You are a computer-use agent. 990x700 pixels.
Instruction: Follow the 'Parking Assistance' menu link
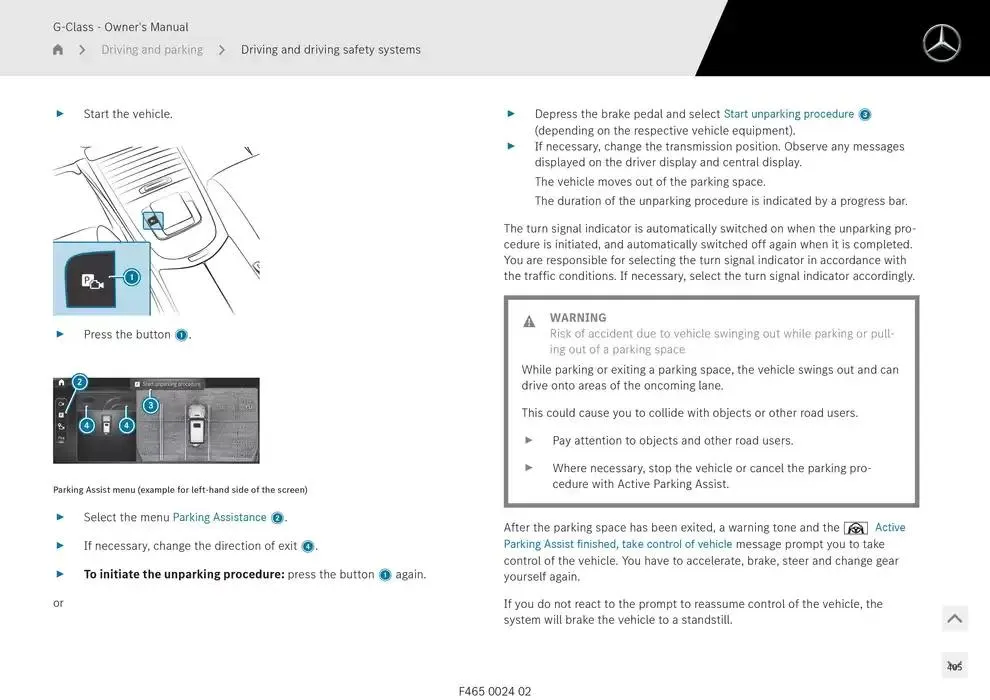click(219, 517)
